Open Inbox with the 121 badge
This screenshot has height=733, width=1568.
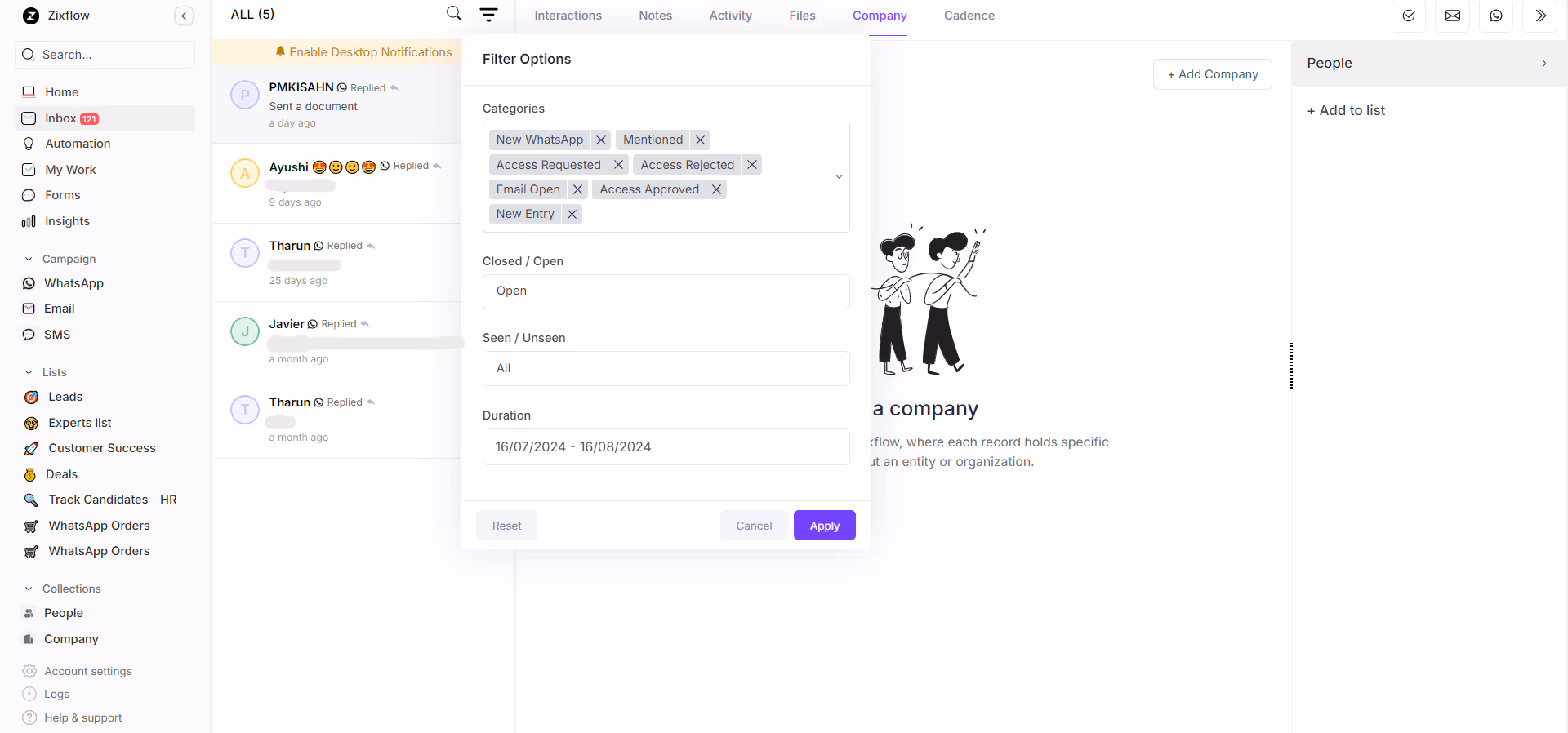pyautogui.click(x=105, y=118)
